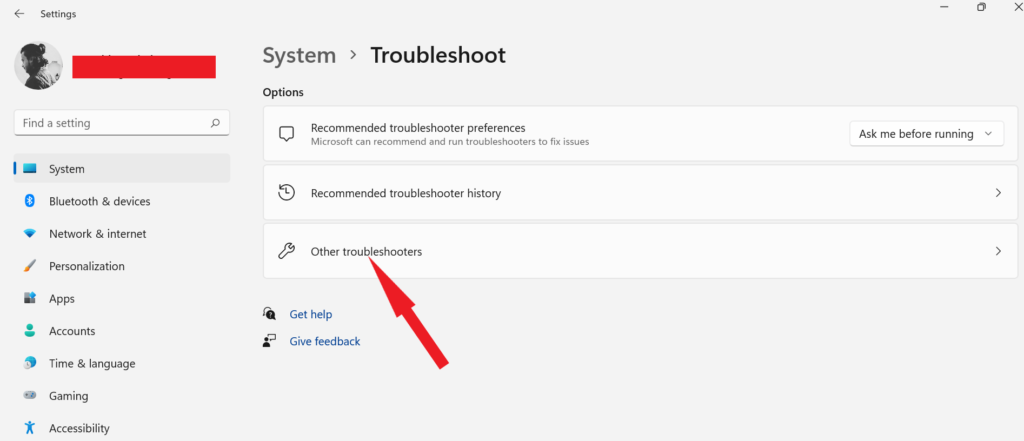Open Personalization settings

click(121, 266)
